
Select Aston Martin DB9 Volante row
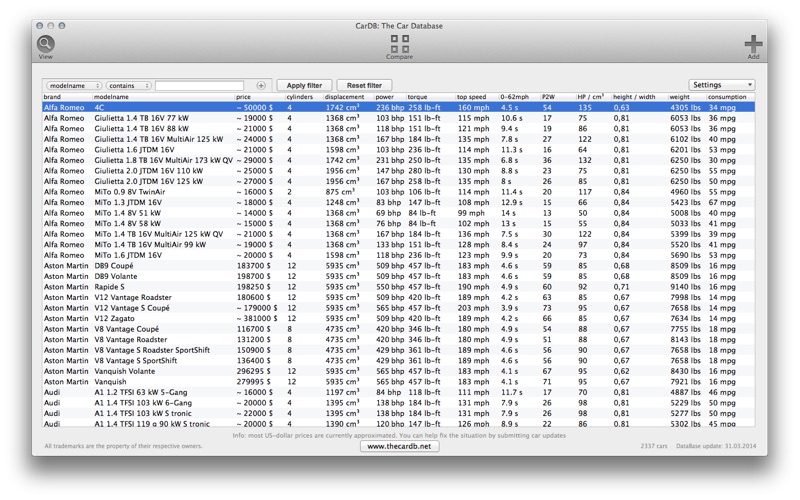coord(398,276)
